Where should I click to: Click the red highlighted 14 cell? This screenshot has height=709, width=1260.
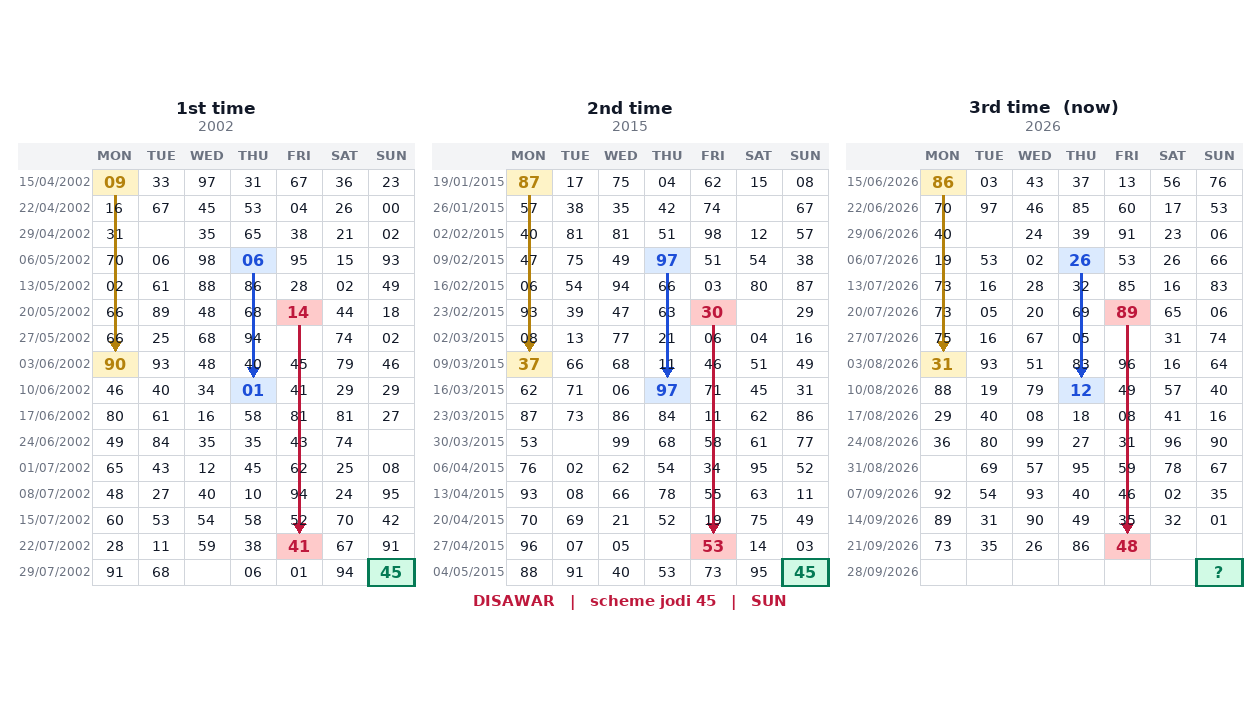click(299, 312)
